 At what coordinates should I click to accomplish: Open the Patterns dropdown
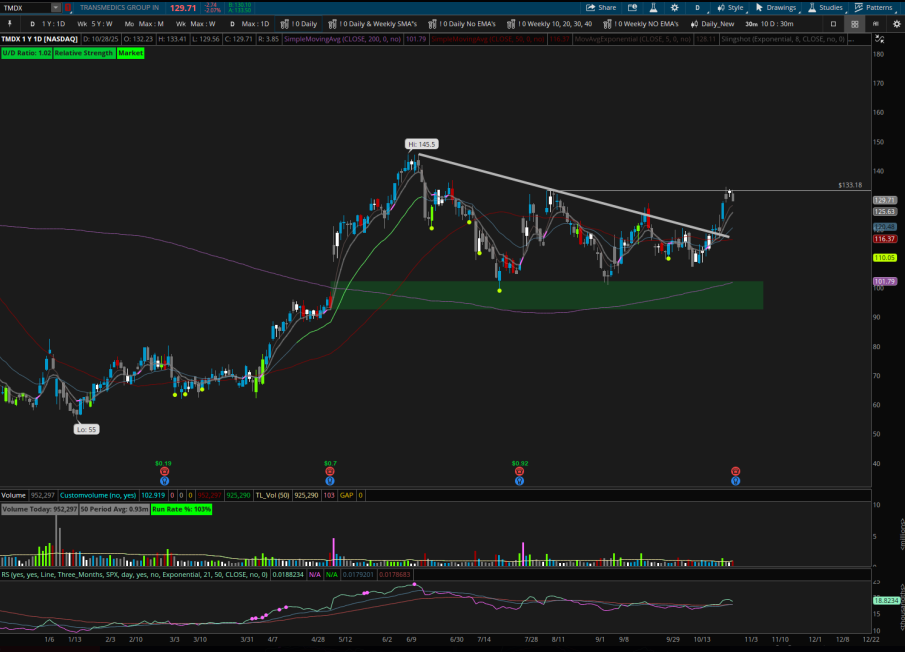coord(874,8)
